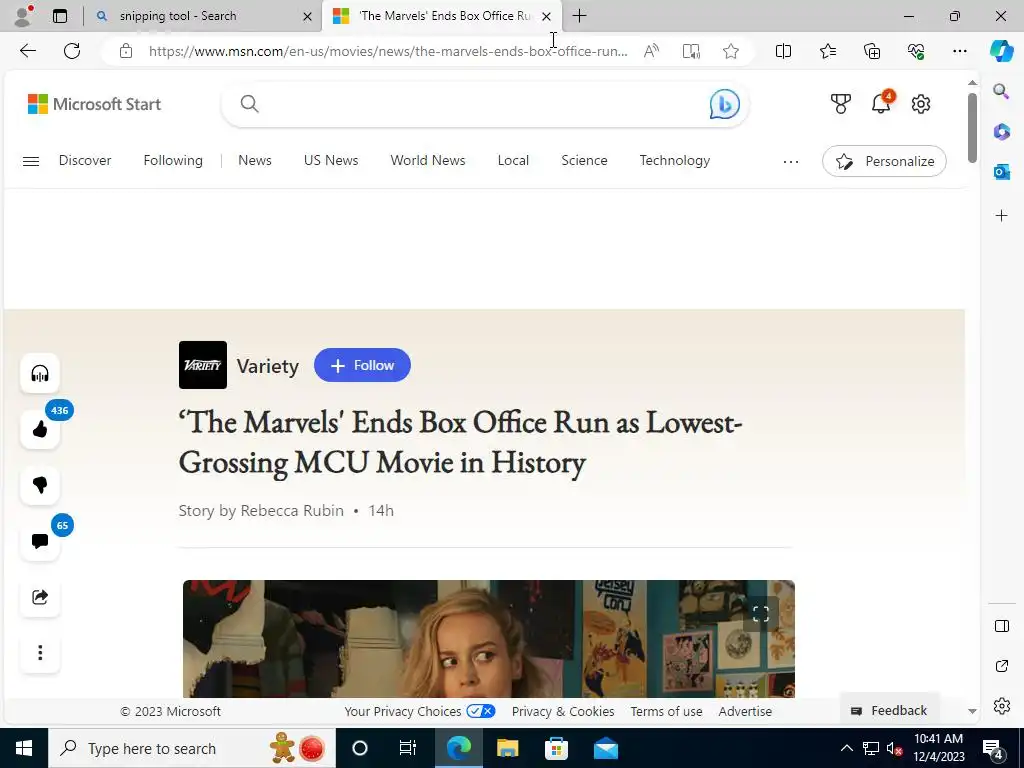Open the hamburger navigation menu
1024x768 pixels.
(x=31, y=161)
